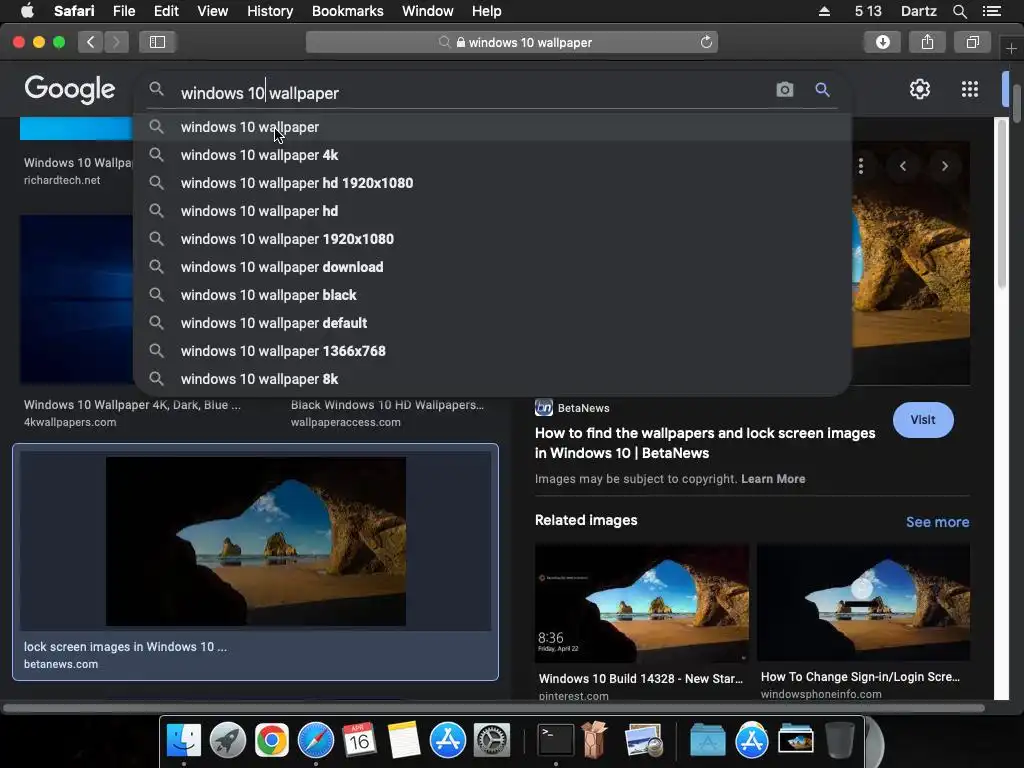Open Finder from the Dock
Screen dimensions: 1024x768
(x=184, y=740)
